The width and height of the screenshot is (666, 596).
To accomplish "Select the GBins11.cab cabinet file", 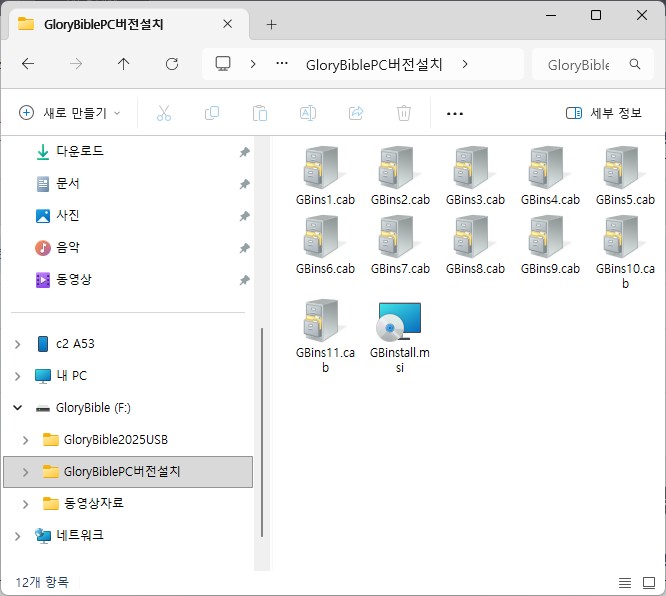I will tap(325, 324).
